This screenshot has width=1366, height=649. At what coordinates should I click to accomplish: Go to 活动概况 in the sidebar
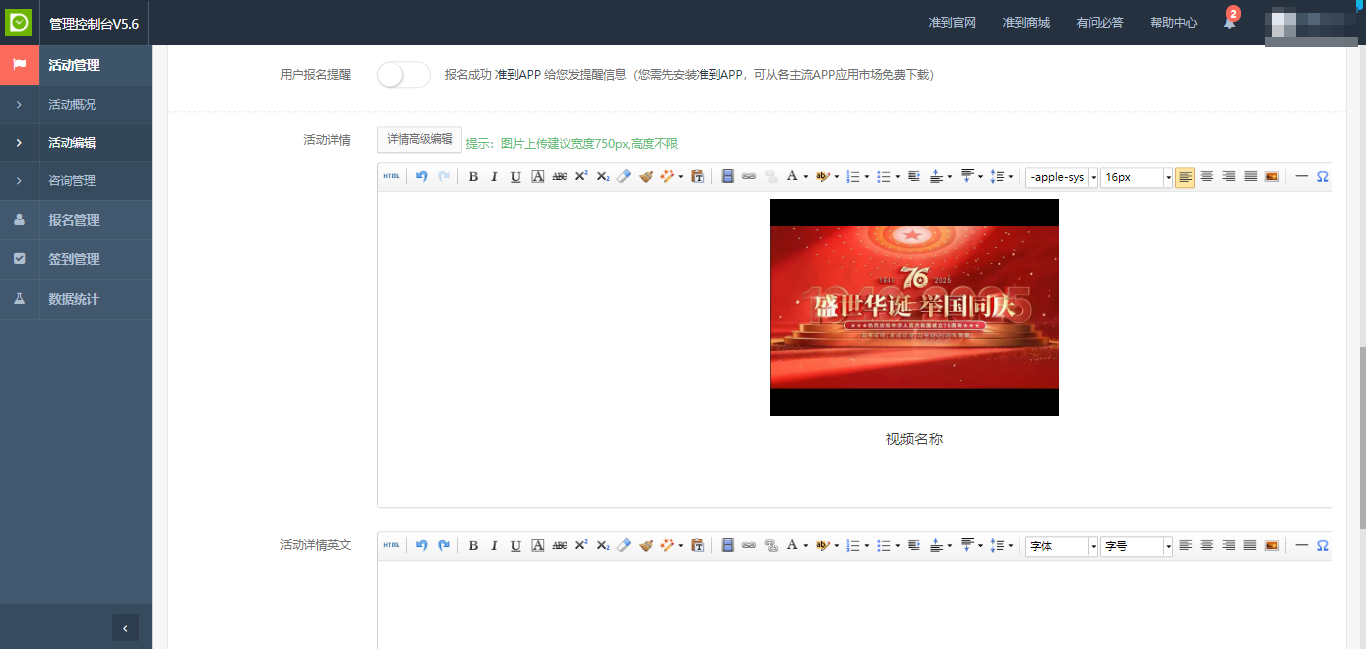tap(72, 104)
